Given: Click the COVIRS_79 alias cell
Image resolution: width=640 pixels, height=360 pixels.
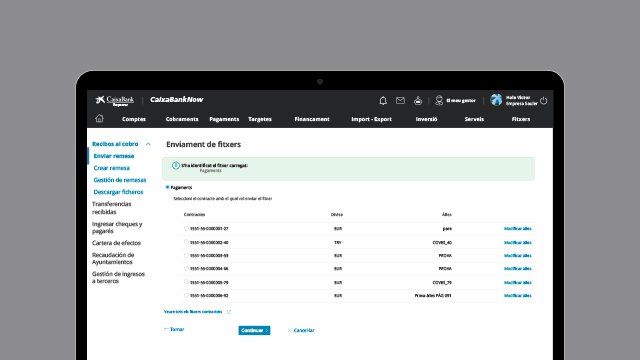Looking at the screenshot, I should [x=442, y=282].
